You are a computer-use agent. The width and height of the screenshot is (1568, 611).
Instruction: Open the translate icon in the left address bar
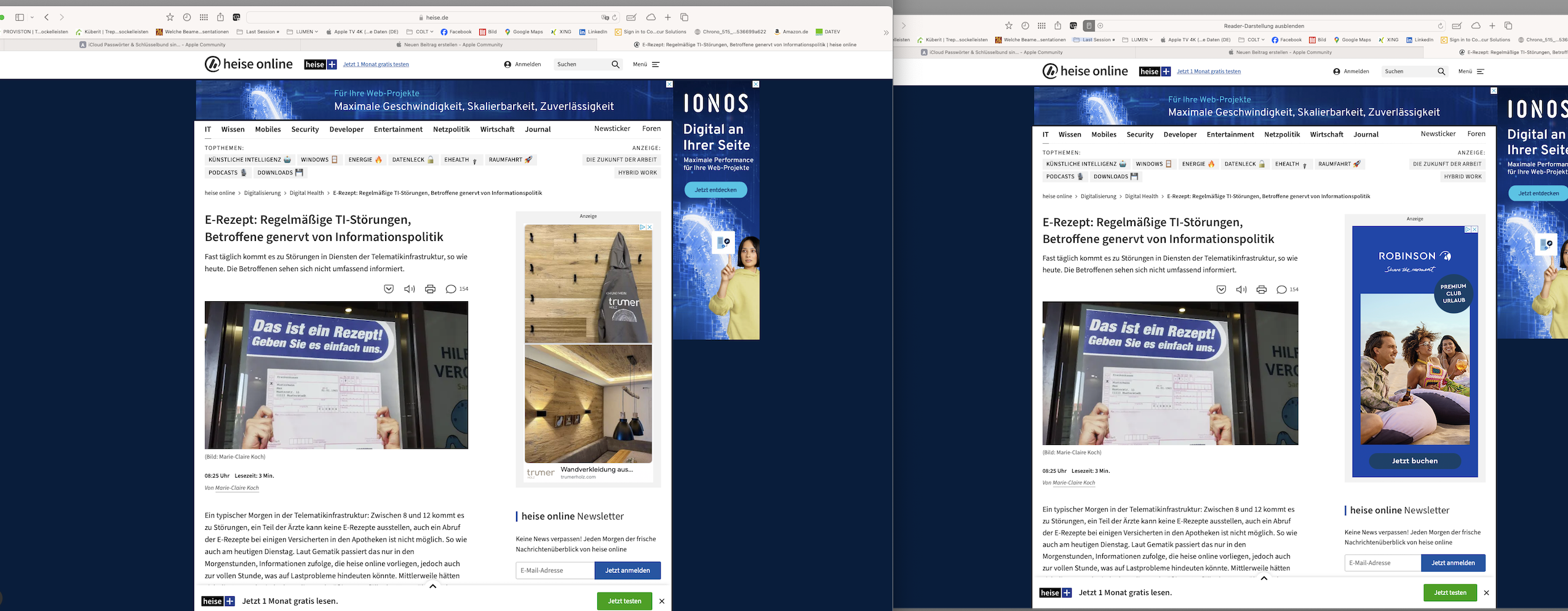pos(605,17)
